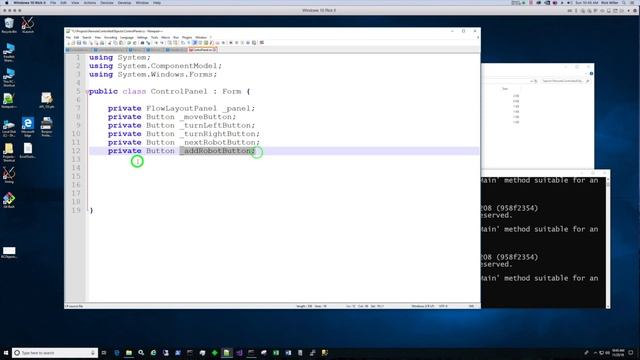
Task: Click the Zoom In toolbar icon
Action: pyautogui.click(x=156, y=42)
